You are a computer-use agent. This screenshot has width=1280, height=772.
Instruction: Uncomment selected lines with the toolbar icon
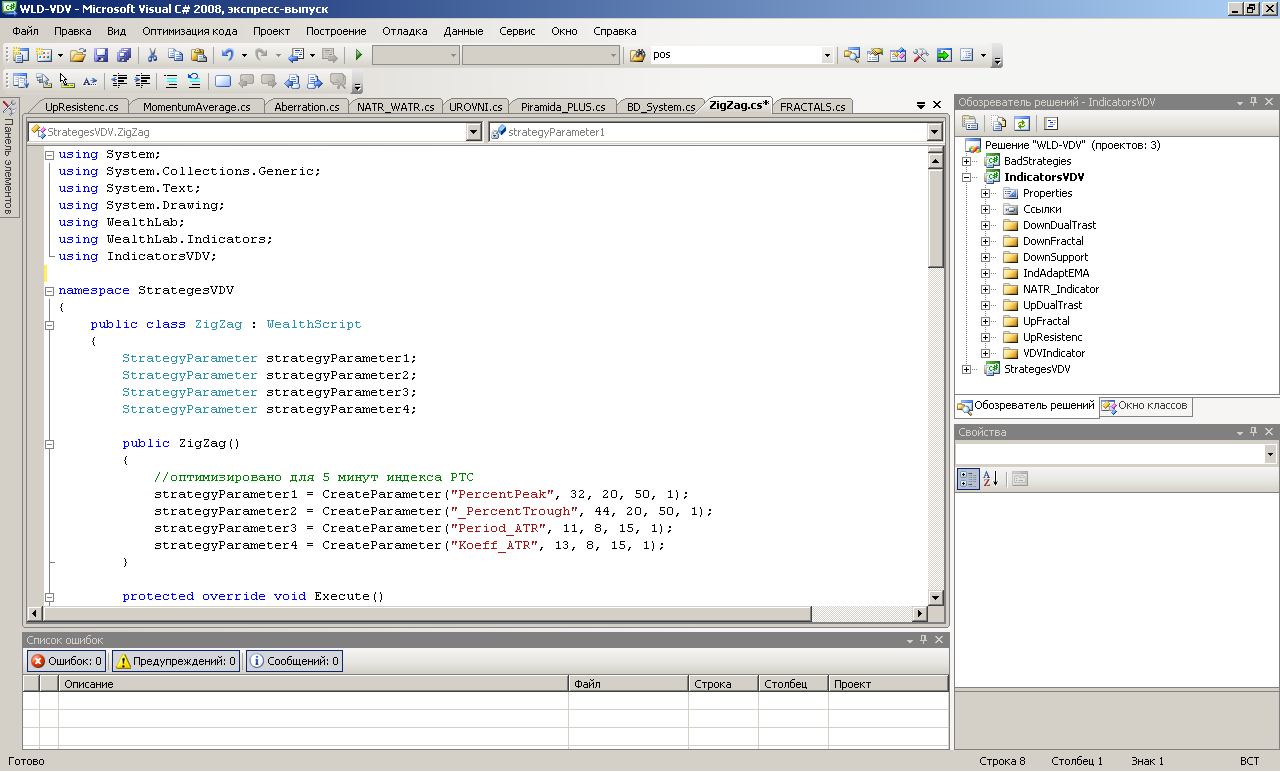click(194, 81)
